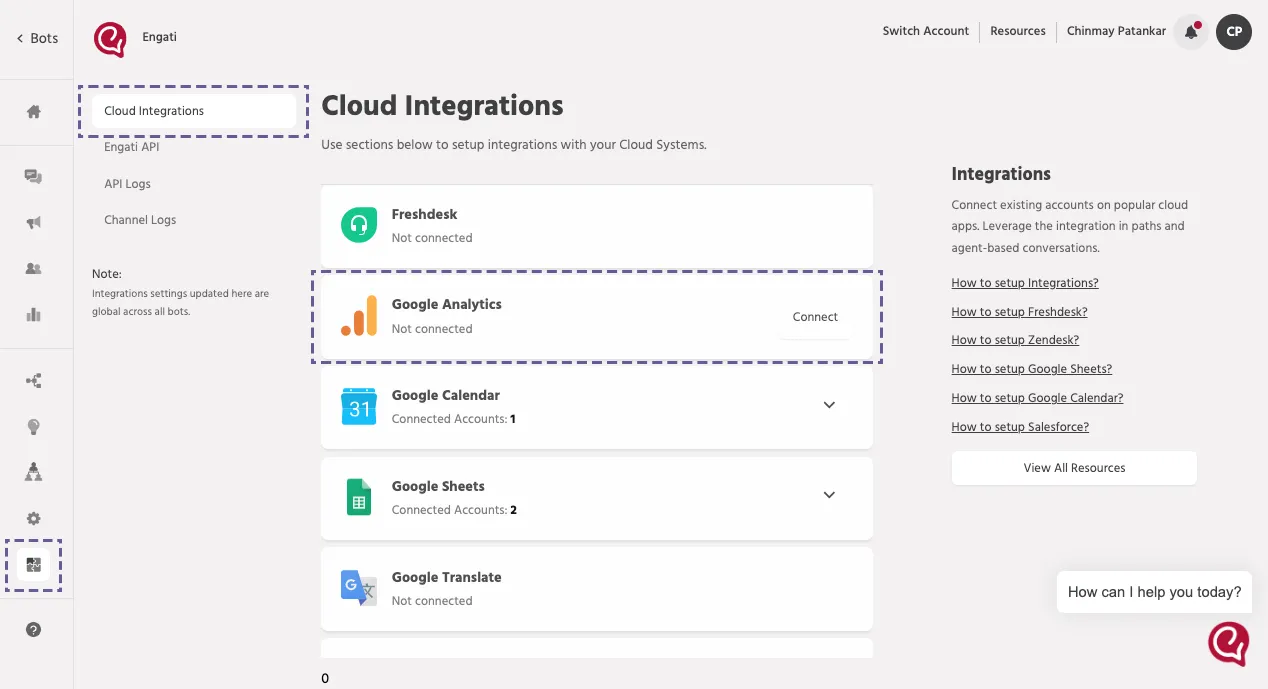Open Resources in header
The height and width of the screenshot is (689, 1268).
1018,31
